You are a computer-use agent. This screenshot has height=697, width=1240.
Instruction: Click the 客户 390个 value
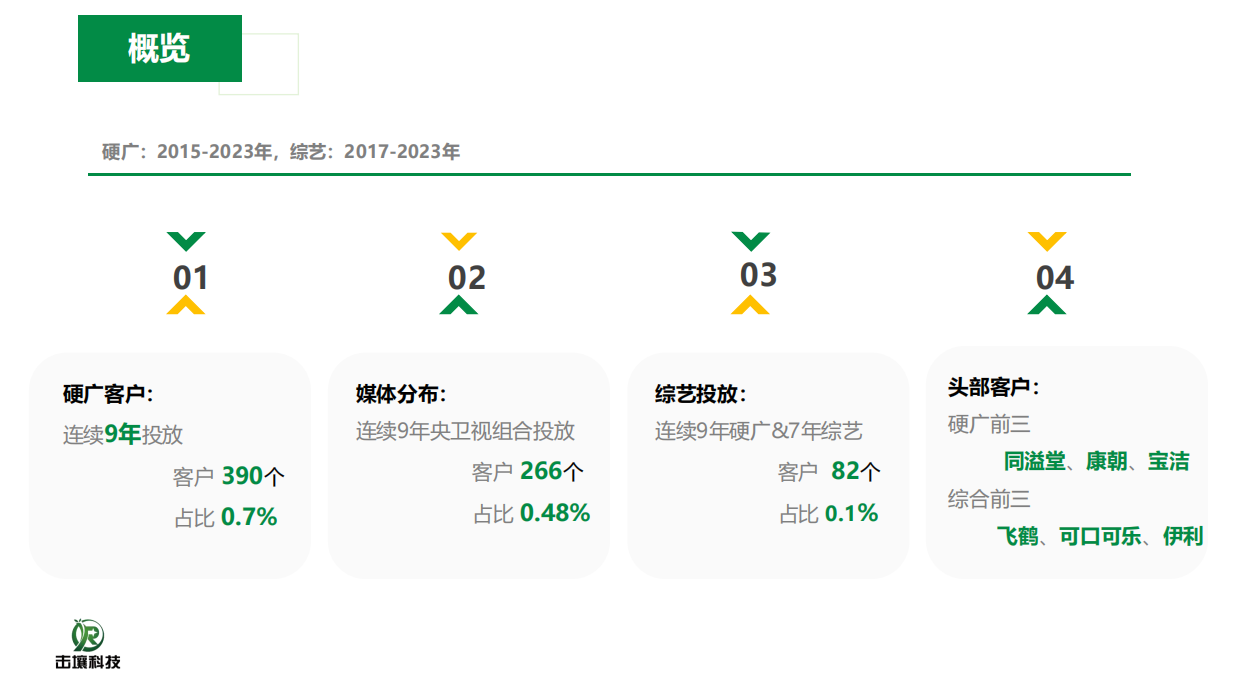[x=229, y=476]
